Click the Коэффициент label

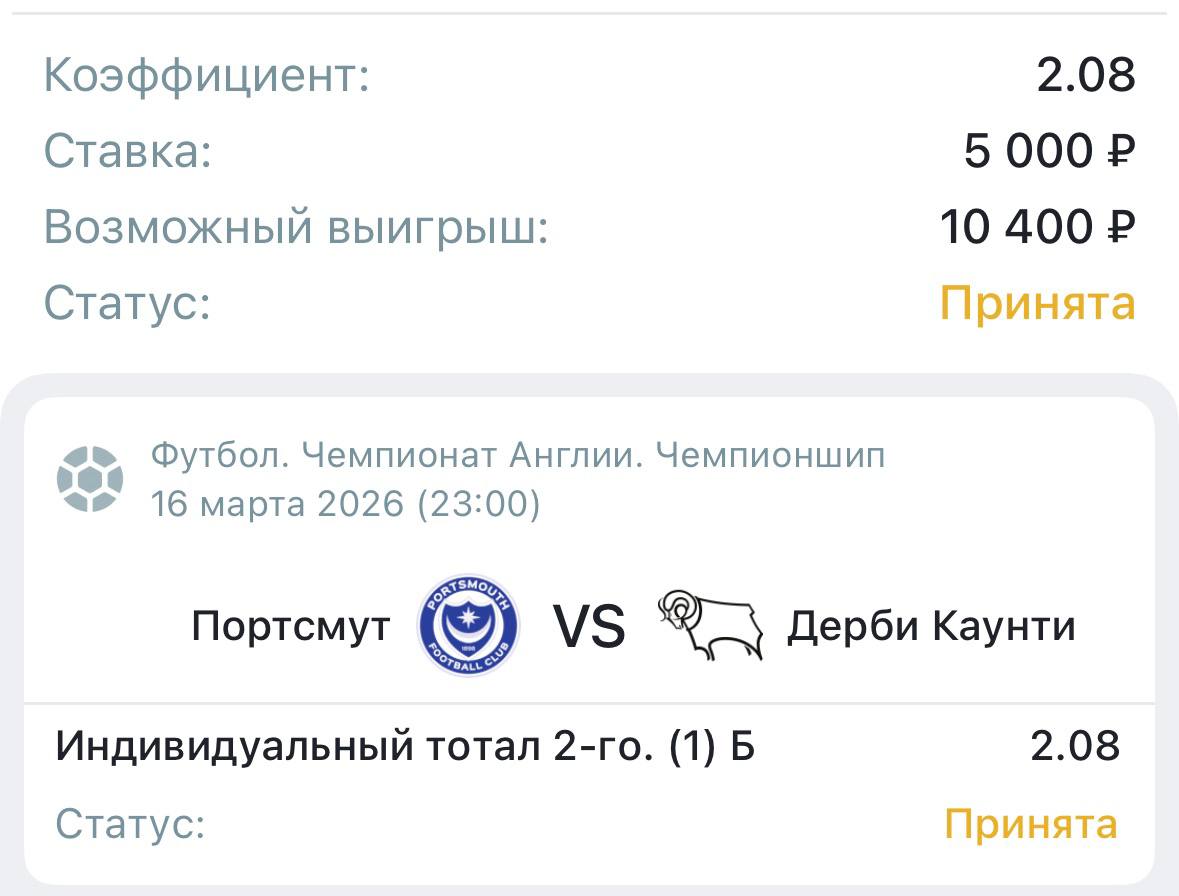coord(207,76)
